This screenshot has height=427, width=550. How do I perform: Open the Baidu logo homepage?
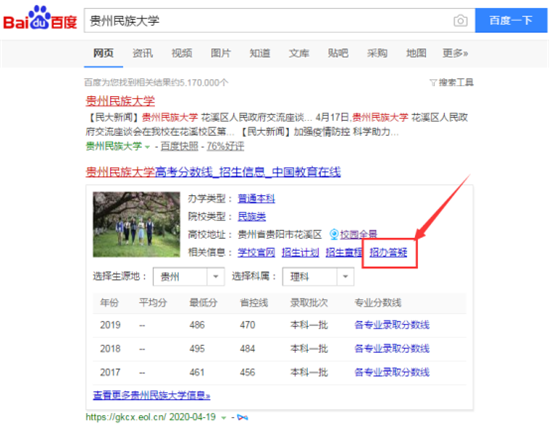(x=40, y=18)
